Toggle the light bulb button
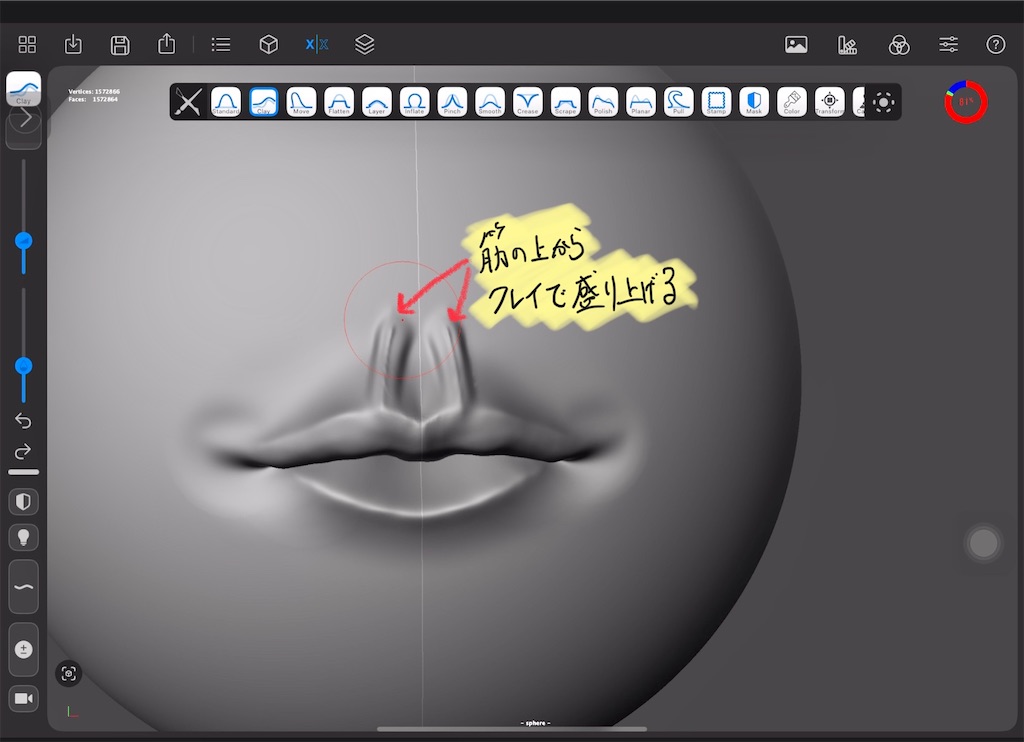 (24, 538)
